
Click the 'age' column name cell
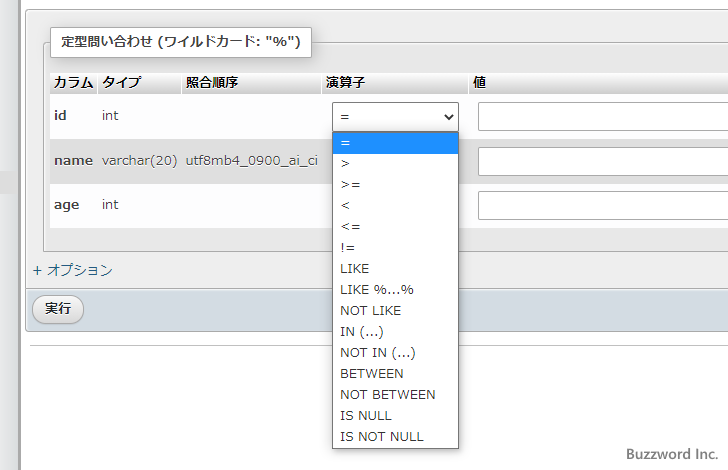[66, 205]
